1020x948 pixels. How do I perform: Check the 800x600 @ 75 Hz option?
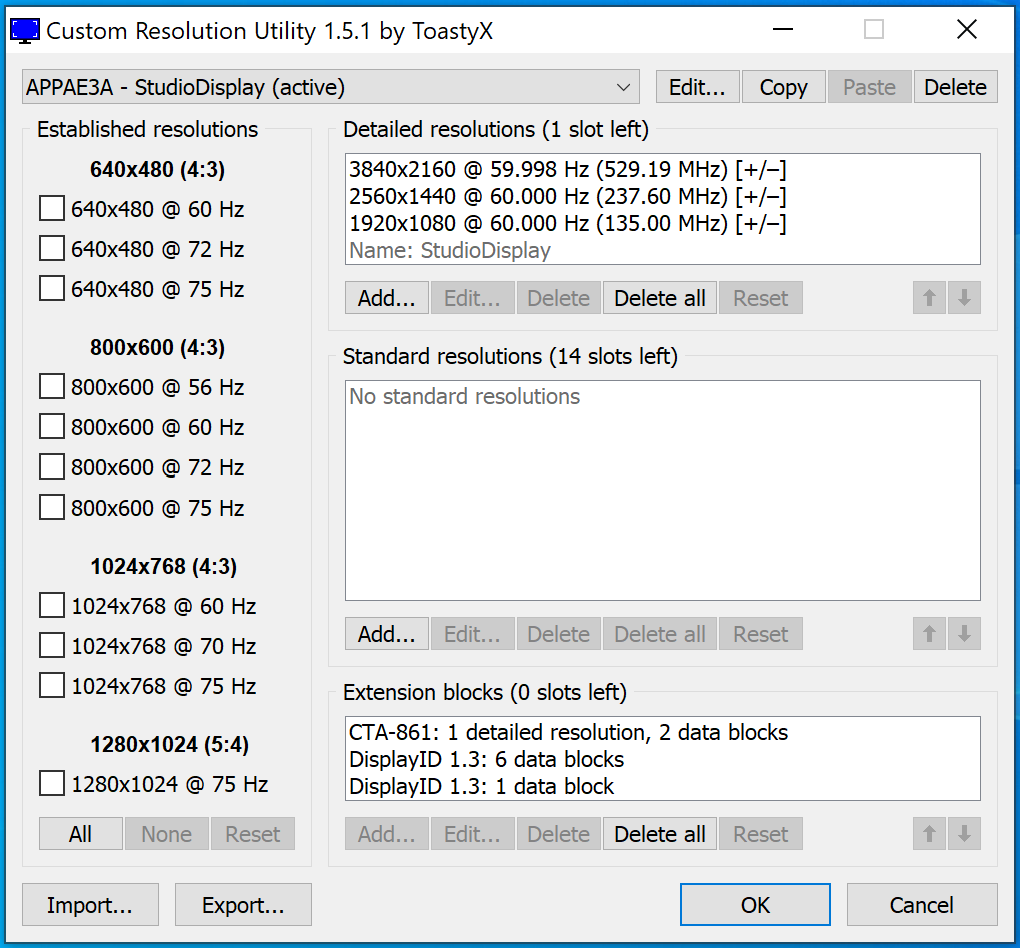(x=52, y=508)
